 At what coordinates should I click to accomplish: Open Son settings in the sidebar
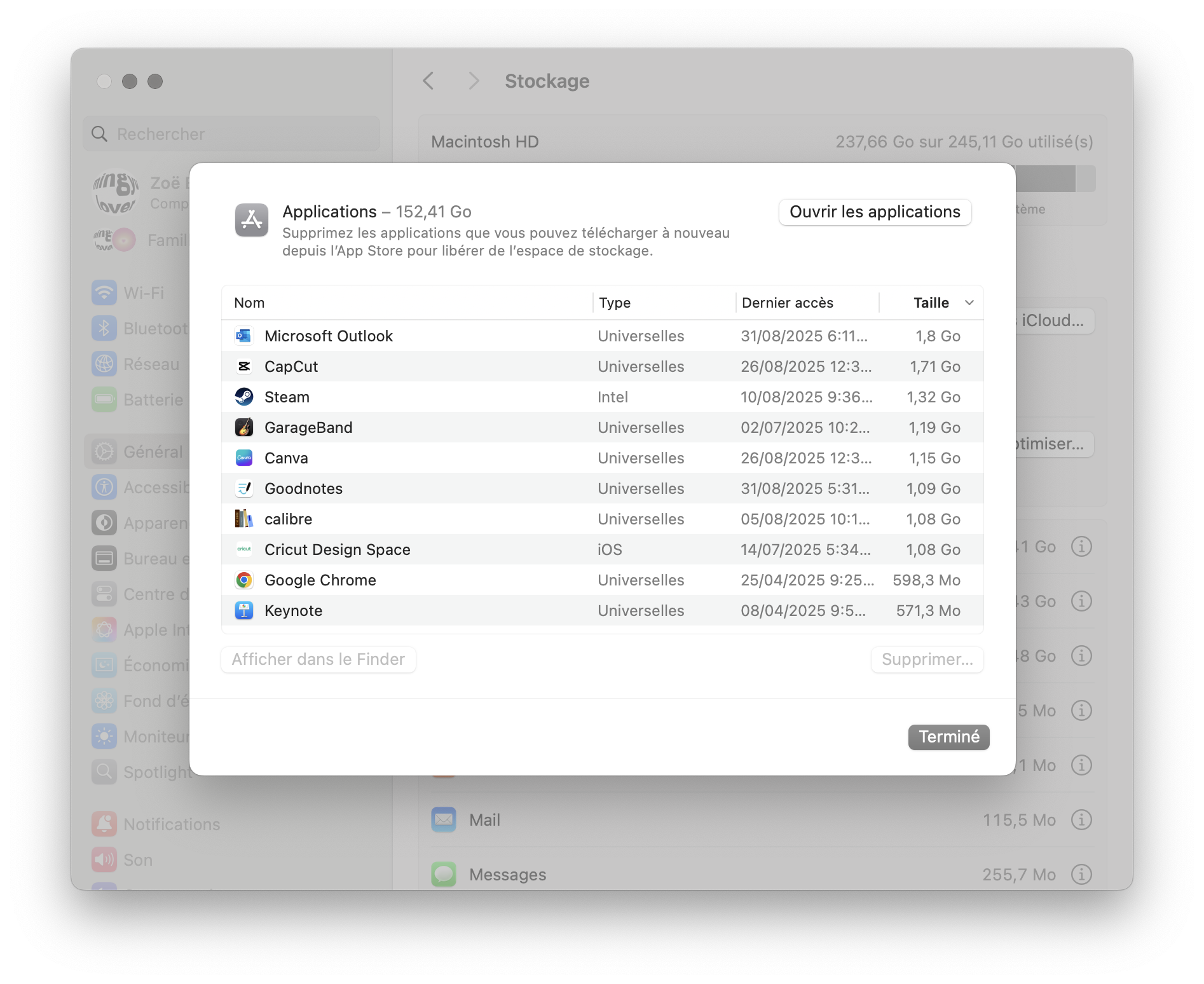point(137,859)
